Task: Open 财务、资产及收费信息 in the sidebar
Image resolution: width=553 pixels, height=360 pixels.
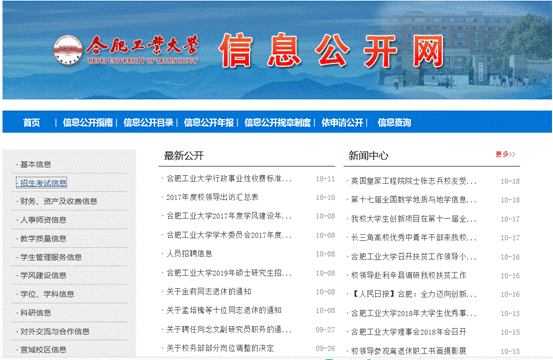Action: pyautogui.click(x=59, y=201)
